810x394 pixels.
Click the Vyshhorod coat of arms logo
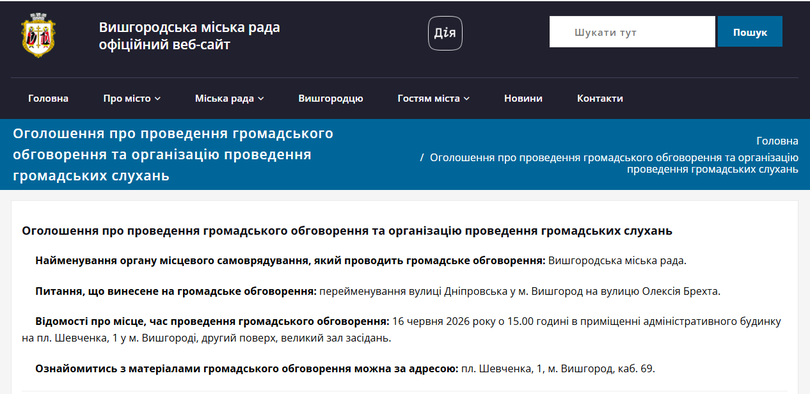tap(38, 35)
